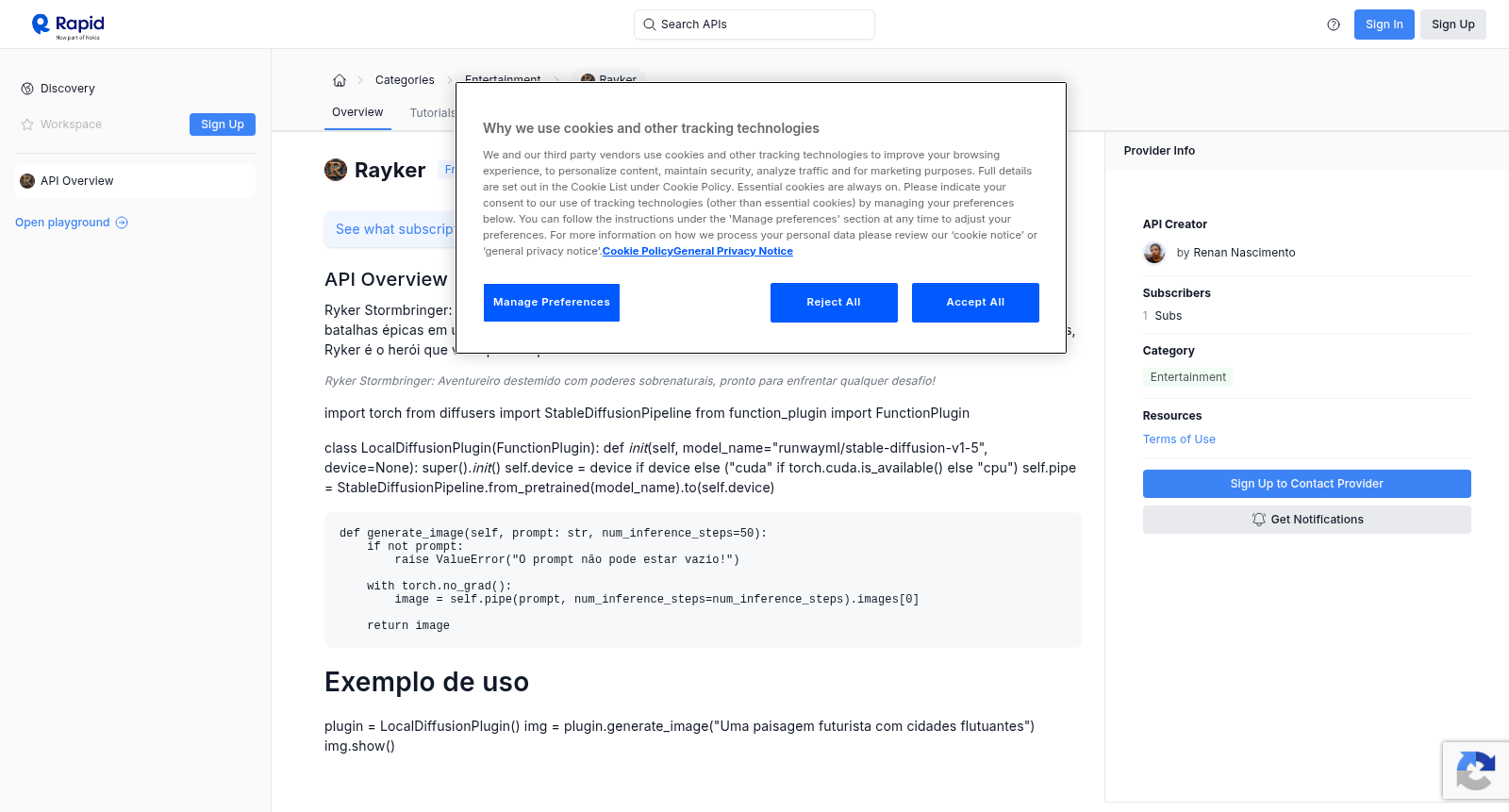Click the Discovery compass icon
This screenshot has height=812, width=1509.
click(27, 89)
